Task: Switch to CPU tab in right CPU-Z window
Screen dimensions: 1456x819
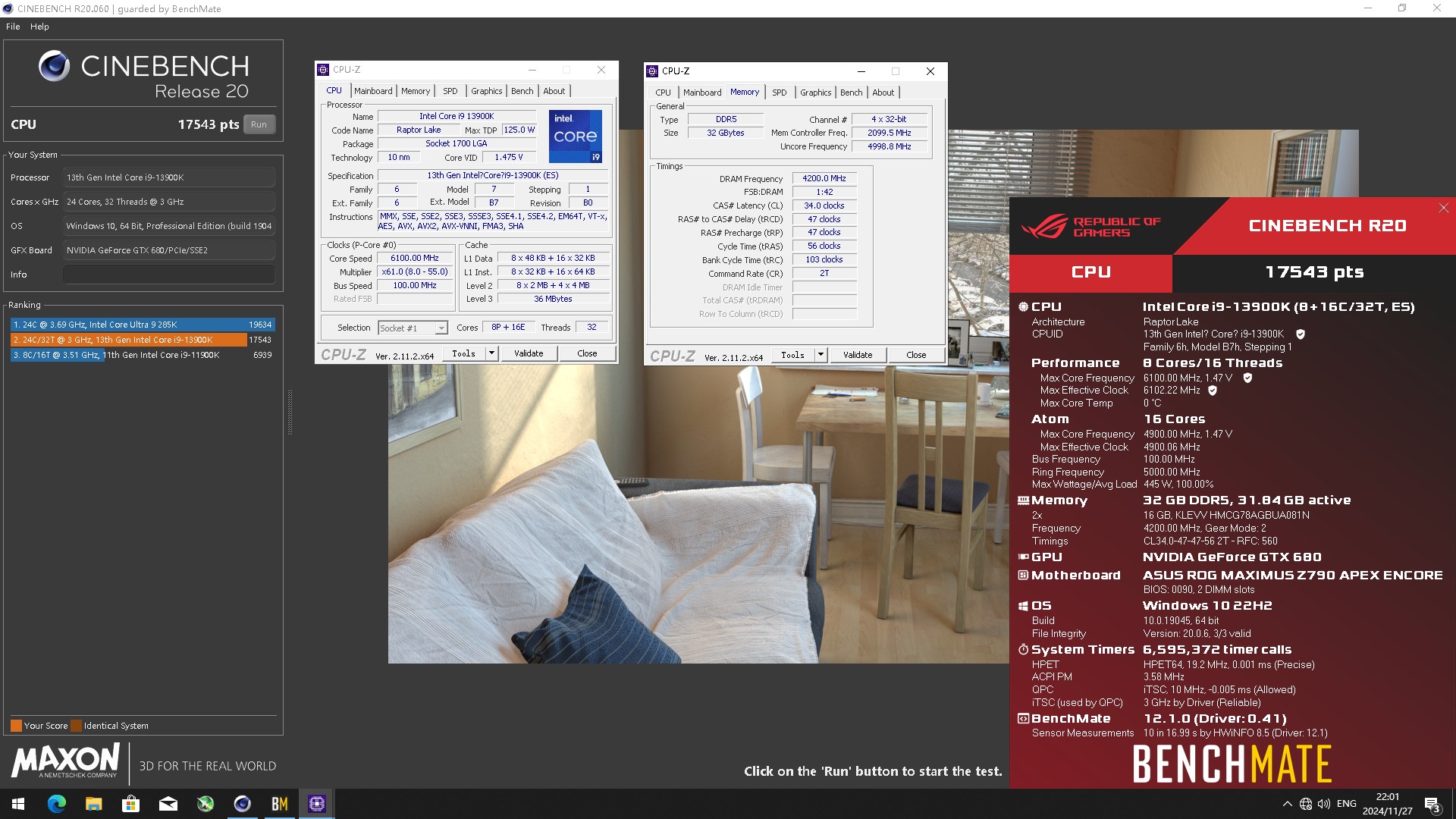Action: (663, 93)
